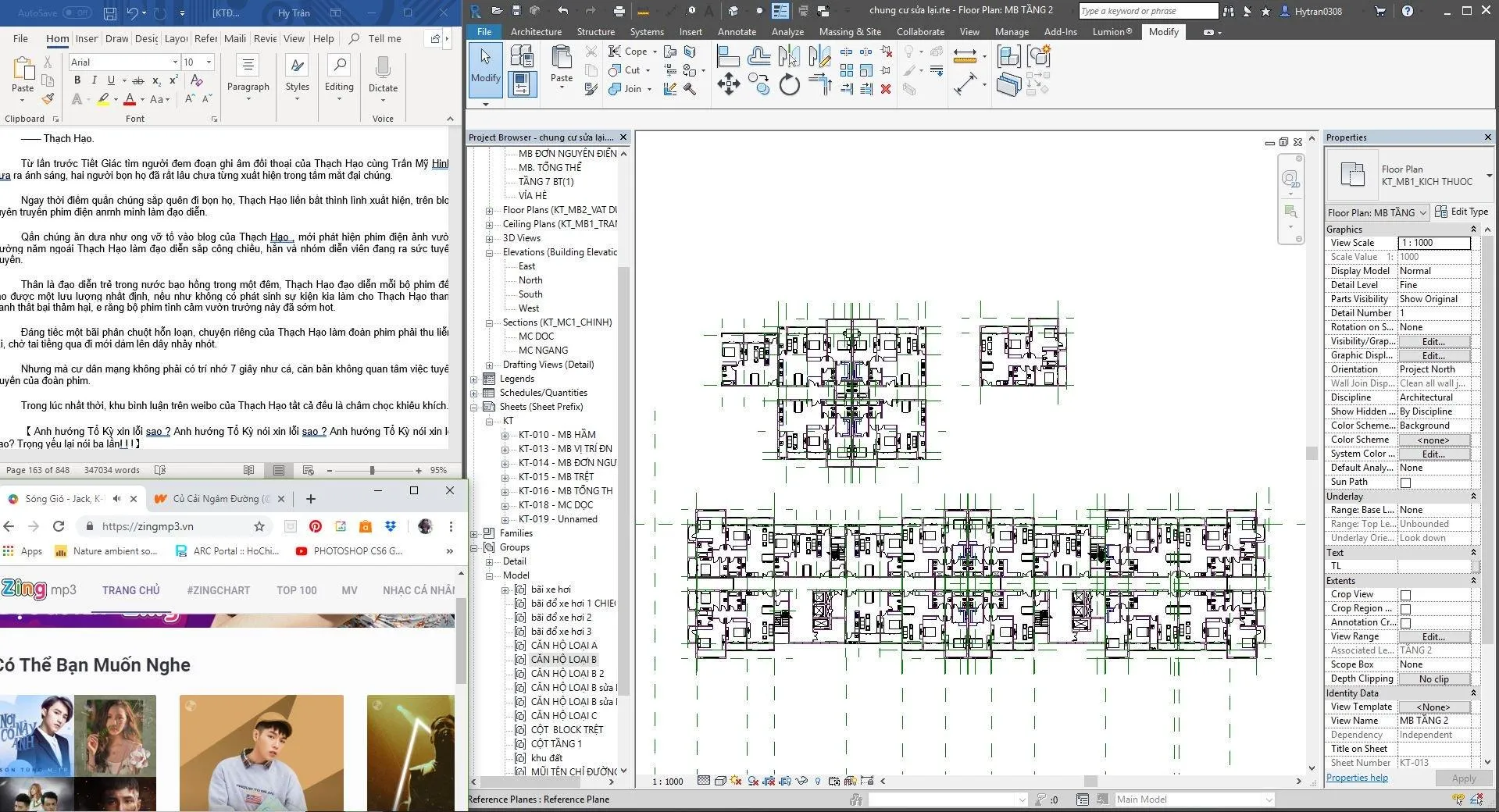Click the Align tool icon
1499x812 pixels.
[727, 56]
